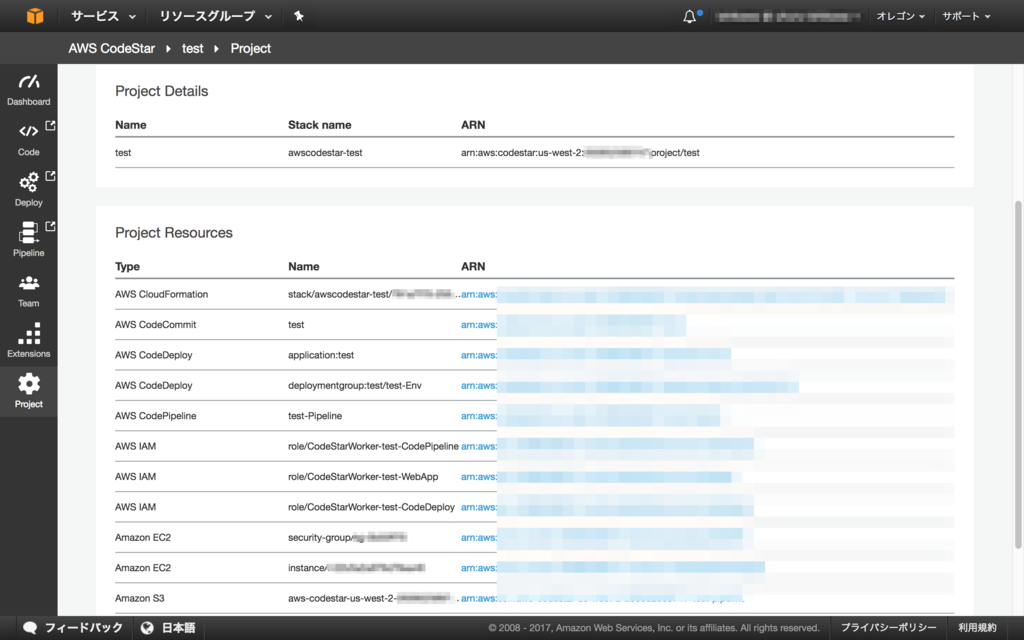Screen dimensions: 1024x640
Task: Open the EC2 instance ARN link
Action: 613,568
